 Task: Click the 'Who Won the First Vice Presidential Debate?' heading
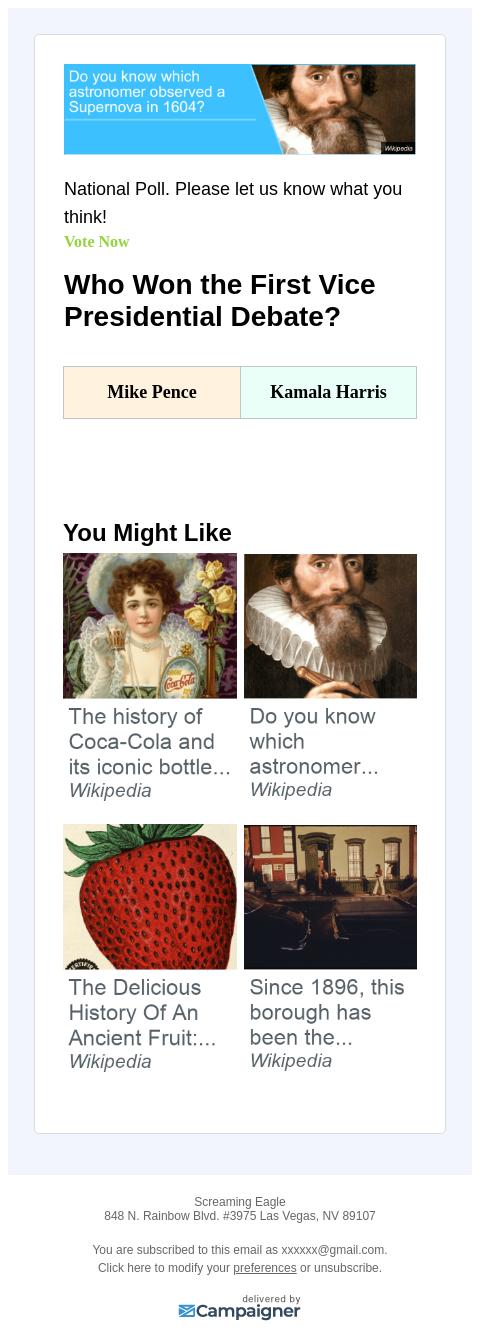(x=220, y=301)
